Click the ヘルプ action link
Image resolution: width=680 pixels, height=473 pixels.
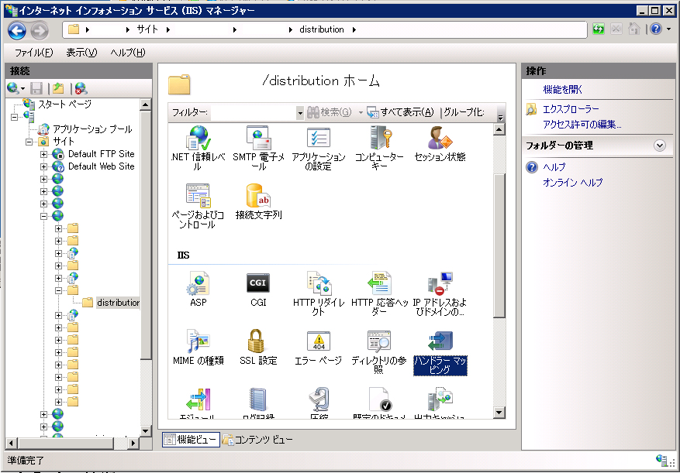[554, 167]
